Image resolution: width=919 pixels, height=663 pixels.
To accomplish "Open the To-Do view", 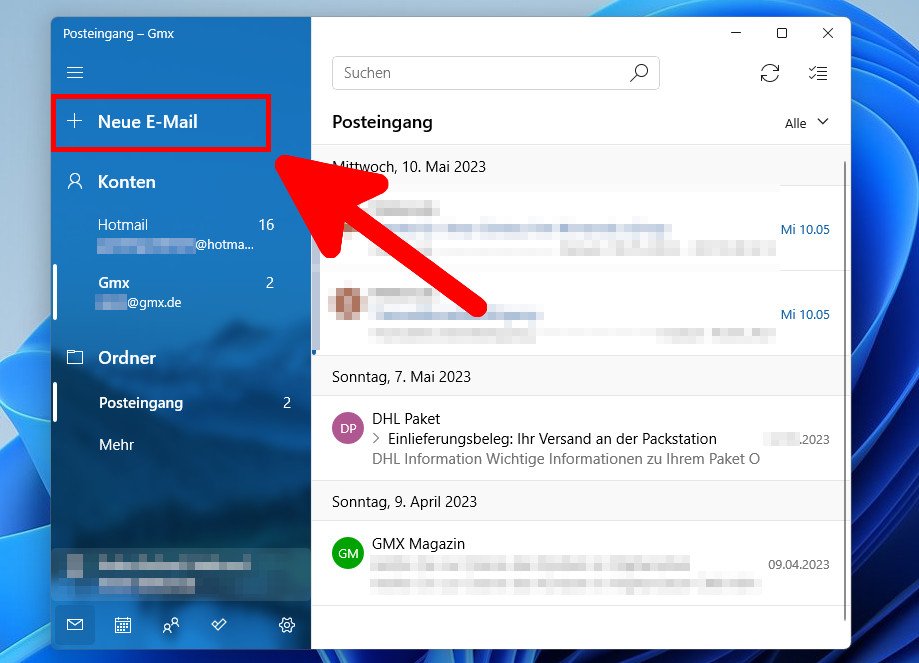I will 219,625.
